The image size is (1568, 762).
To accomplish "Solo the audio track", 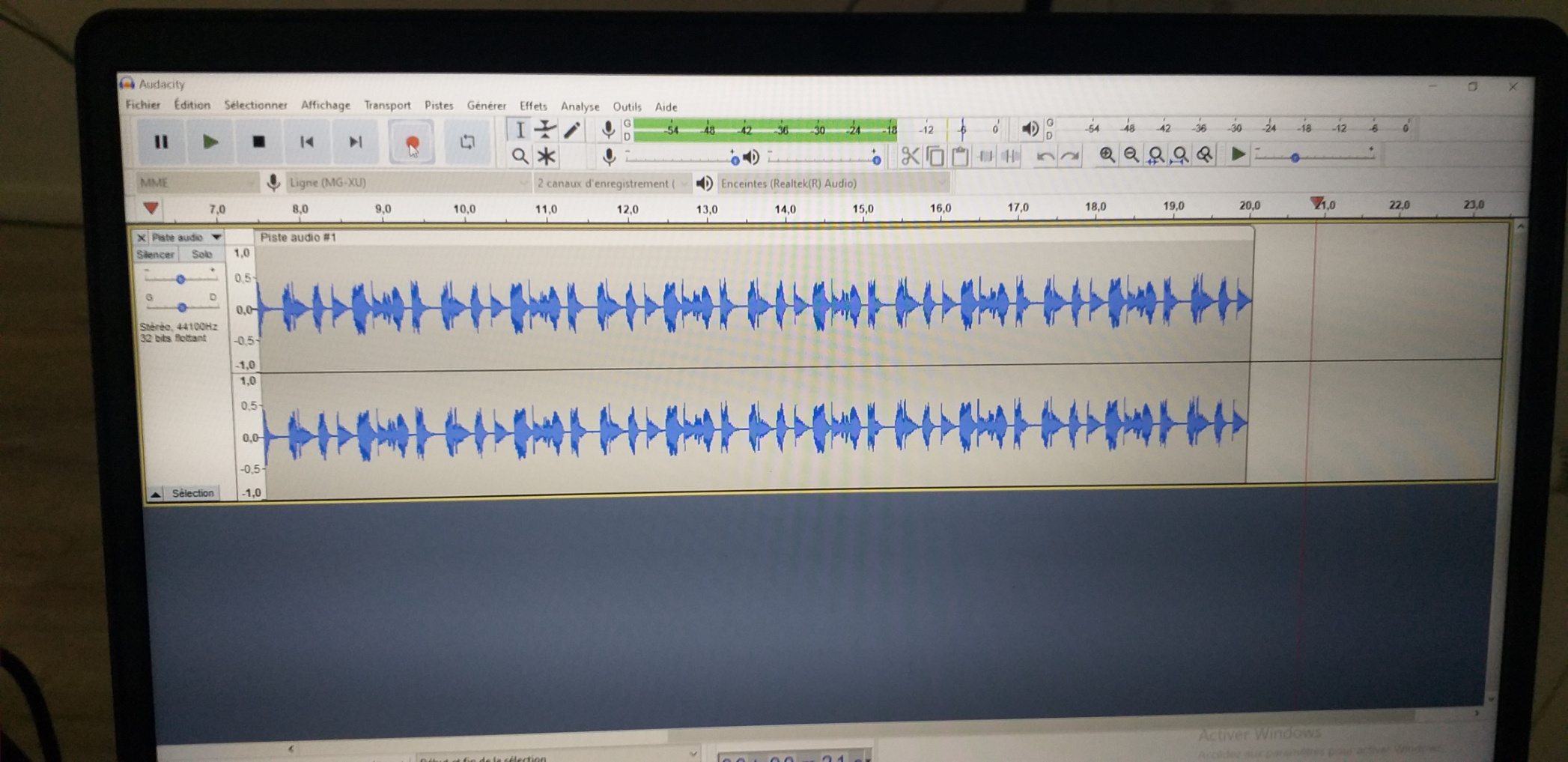I will point(201,255).
